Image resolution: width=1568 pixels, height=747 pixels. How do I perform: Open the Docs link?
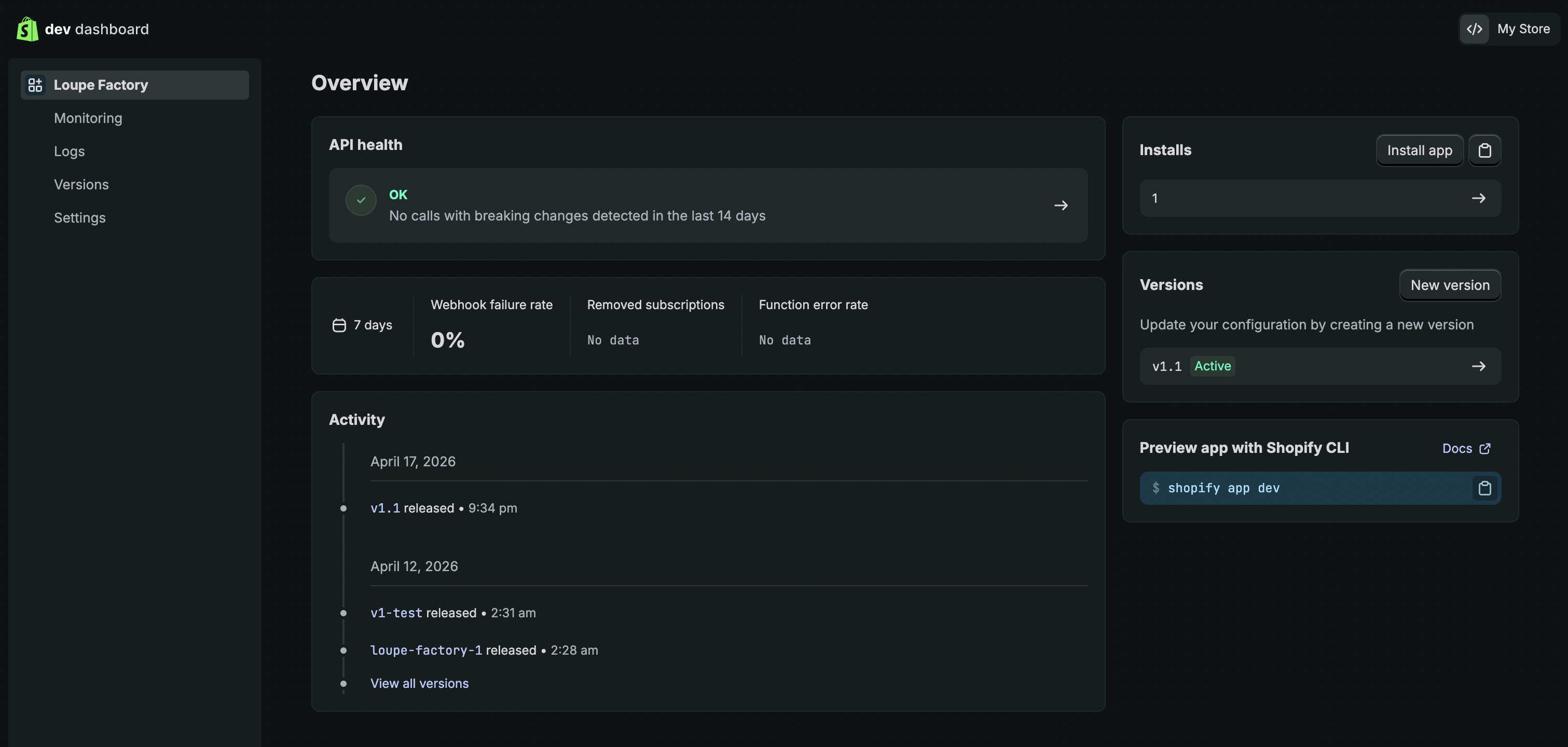pyautogui.click(x=1466, y=449)
